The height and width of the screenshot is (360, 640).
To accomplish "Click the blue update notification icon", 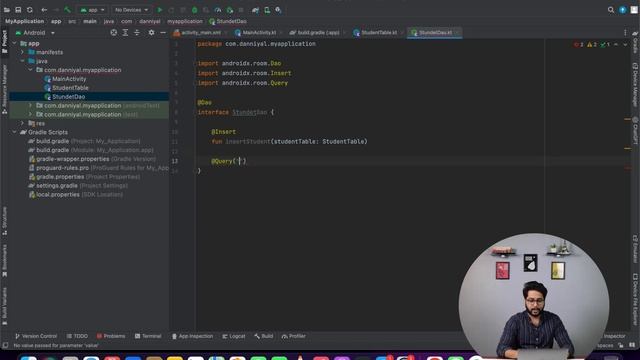I will (x=622, y=10).
